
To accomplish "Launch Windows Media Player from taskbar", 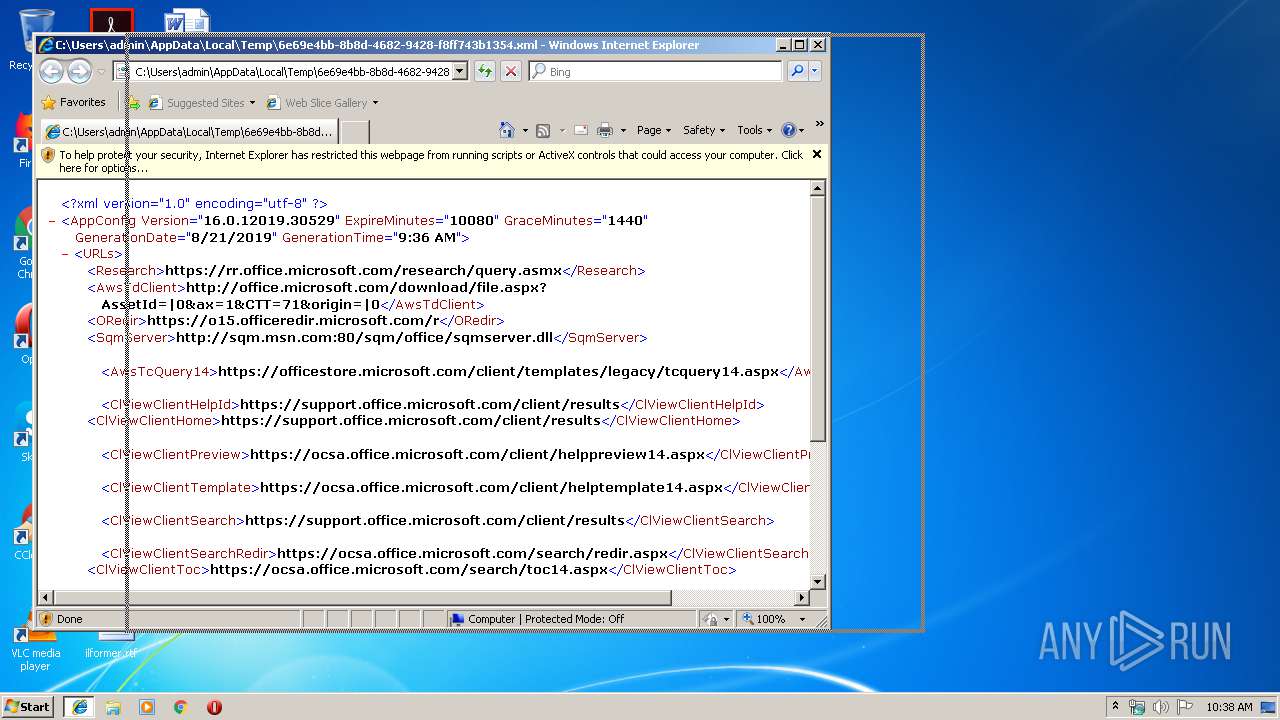I will tap(147, 707).
